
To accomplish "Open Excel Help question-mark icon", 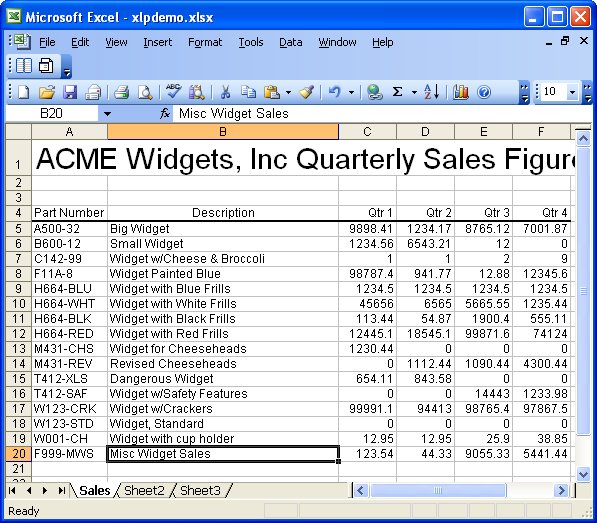I will 484,92.
